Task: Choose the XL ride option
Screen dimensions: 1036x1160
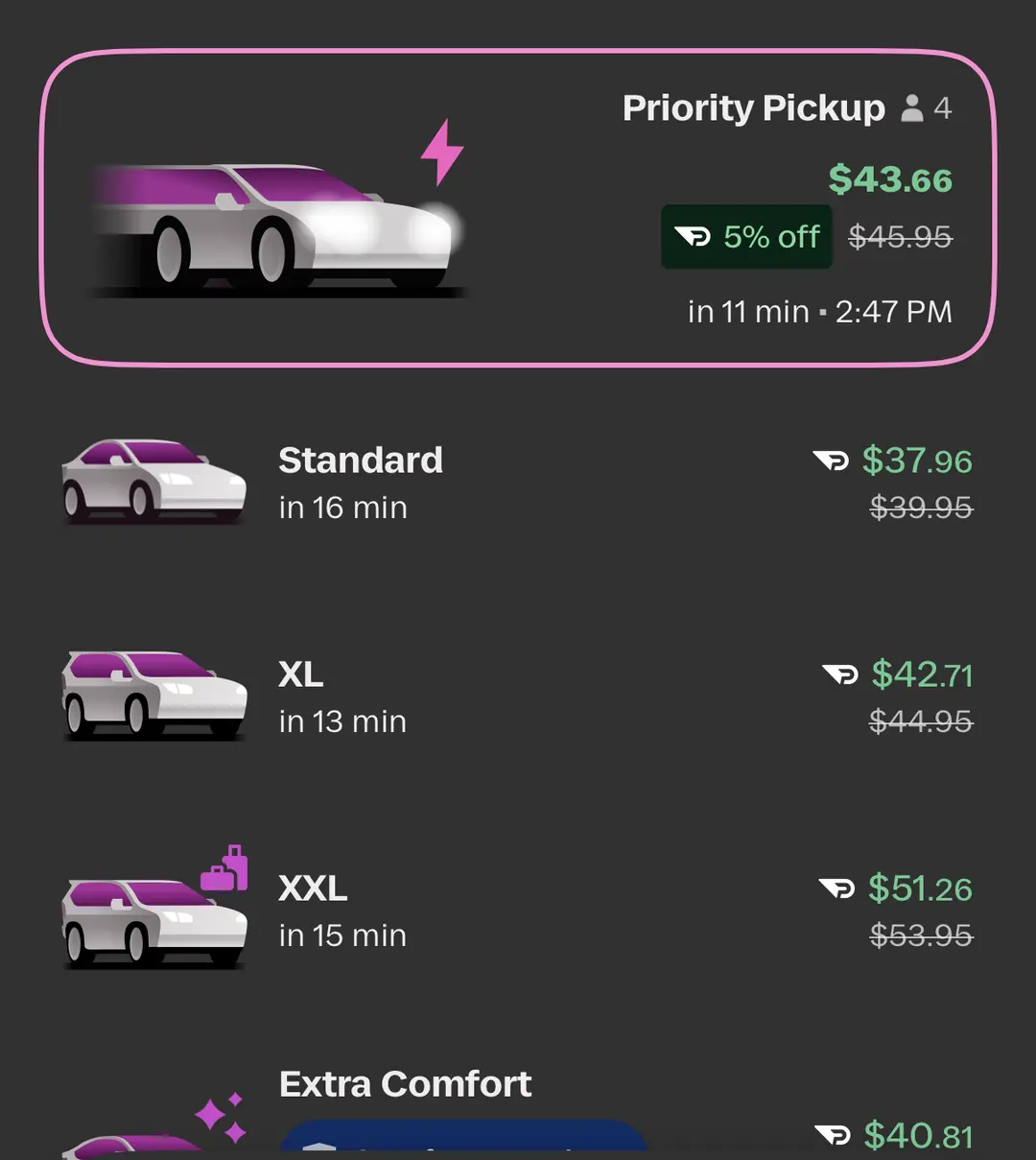Action: pos(518,698)
